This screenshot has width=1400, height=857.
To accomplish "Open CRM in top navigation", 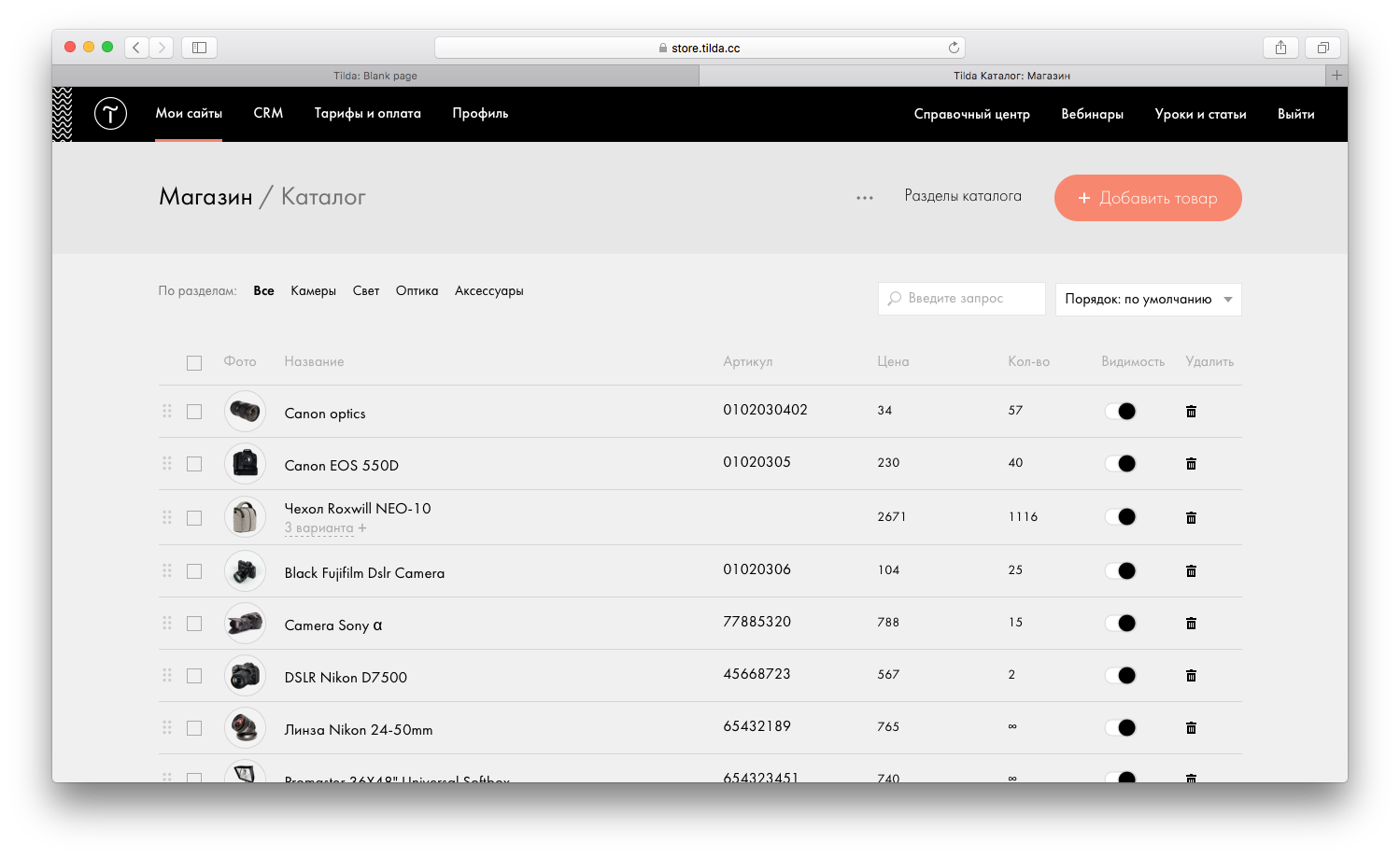I will tap(268, 113).
